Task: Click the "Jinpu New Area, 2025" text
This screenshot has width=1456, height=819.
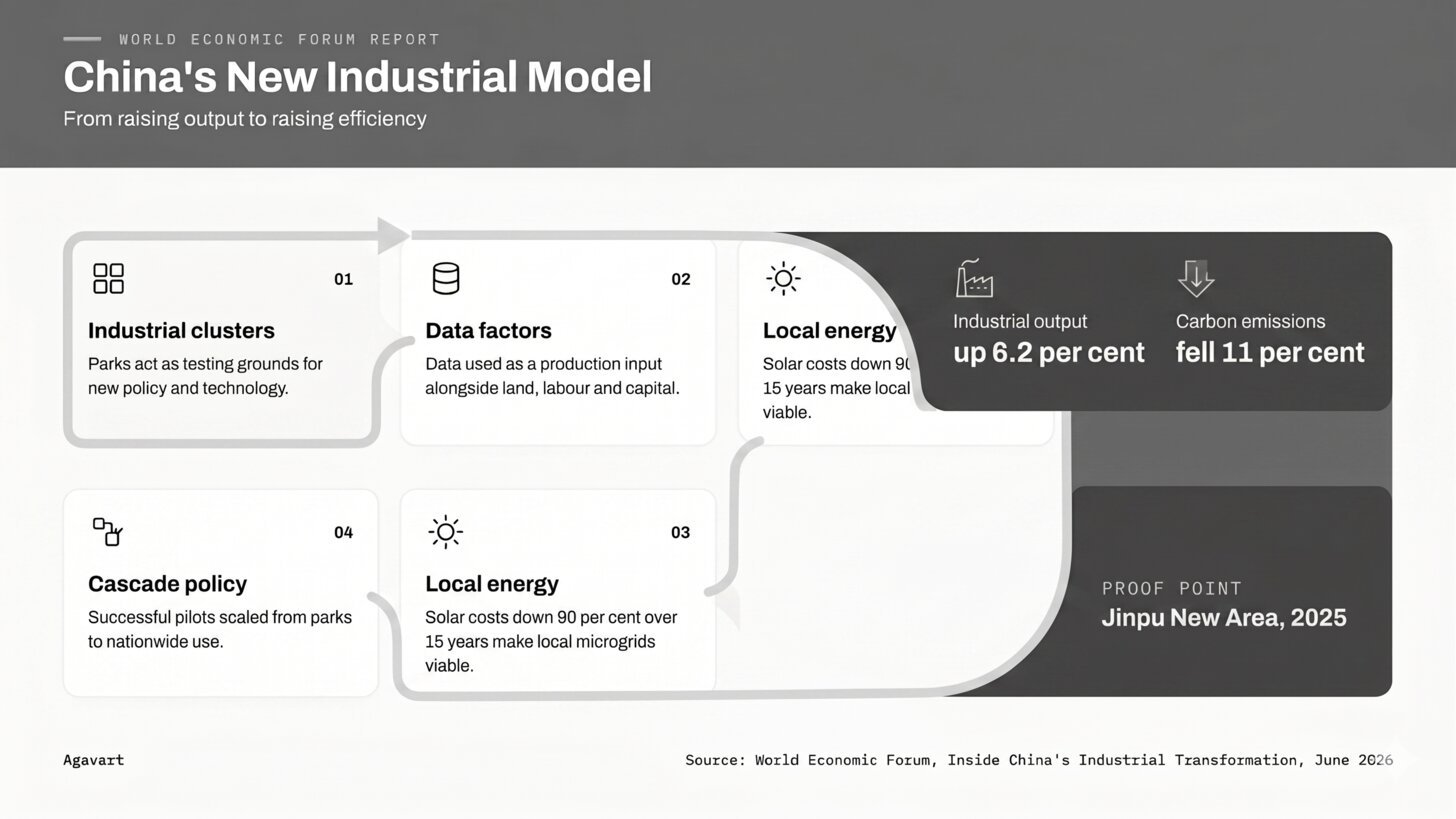Action: click(1224, 618)
